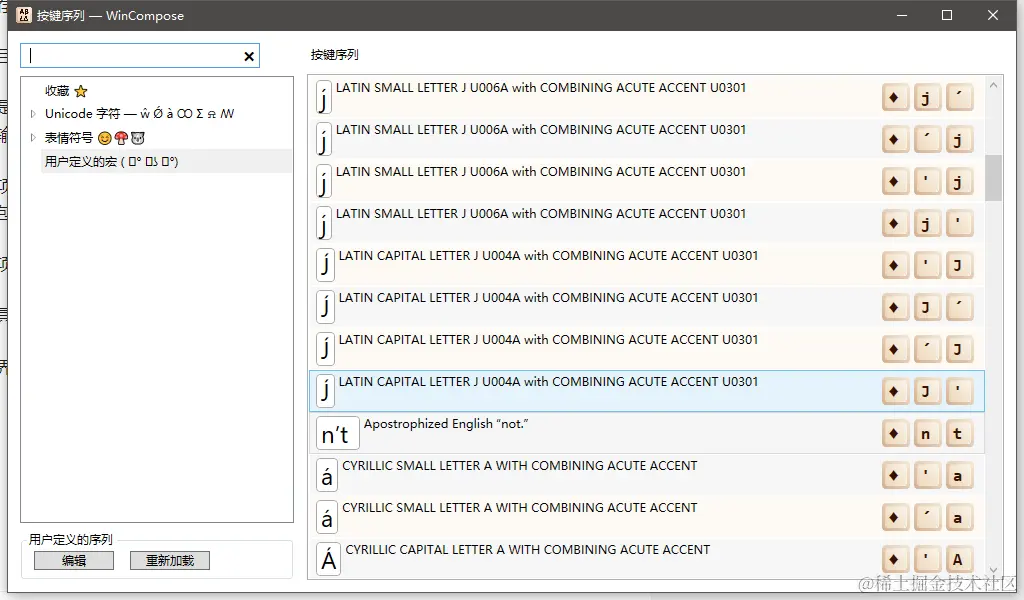Select the 表情符号 emoji category
The height and width of the screenshot is (600, 1024).
tap(95, 138)
